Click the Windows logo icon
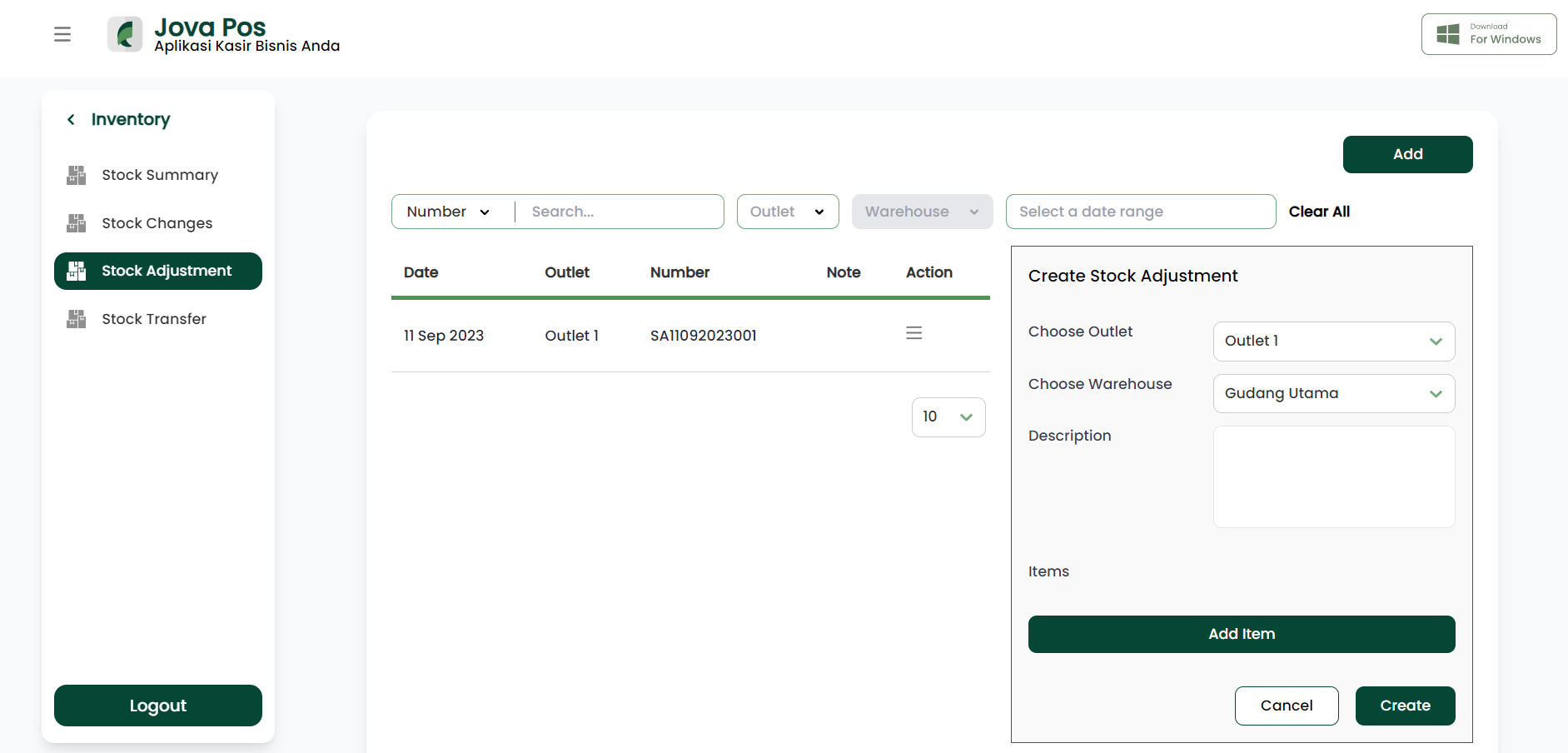Screen dimensions: 1568x753 point(1448,34)
